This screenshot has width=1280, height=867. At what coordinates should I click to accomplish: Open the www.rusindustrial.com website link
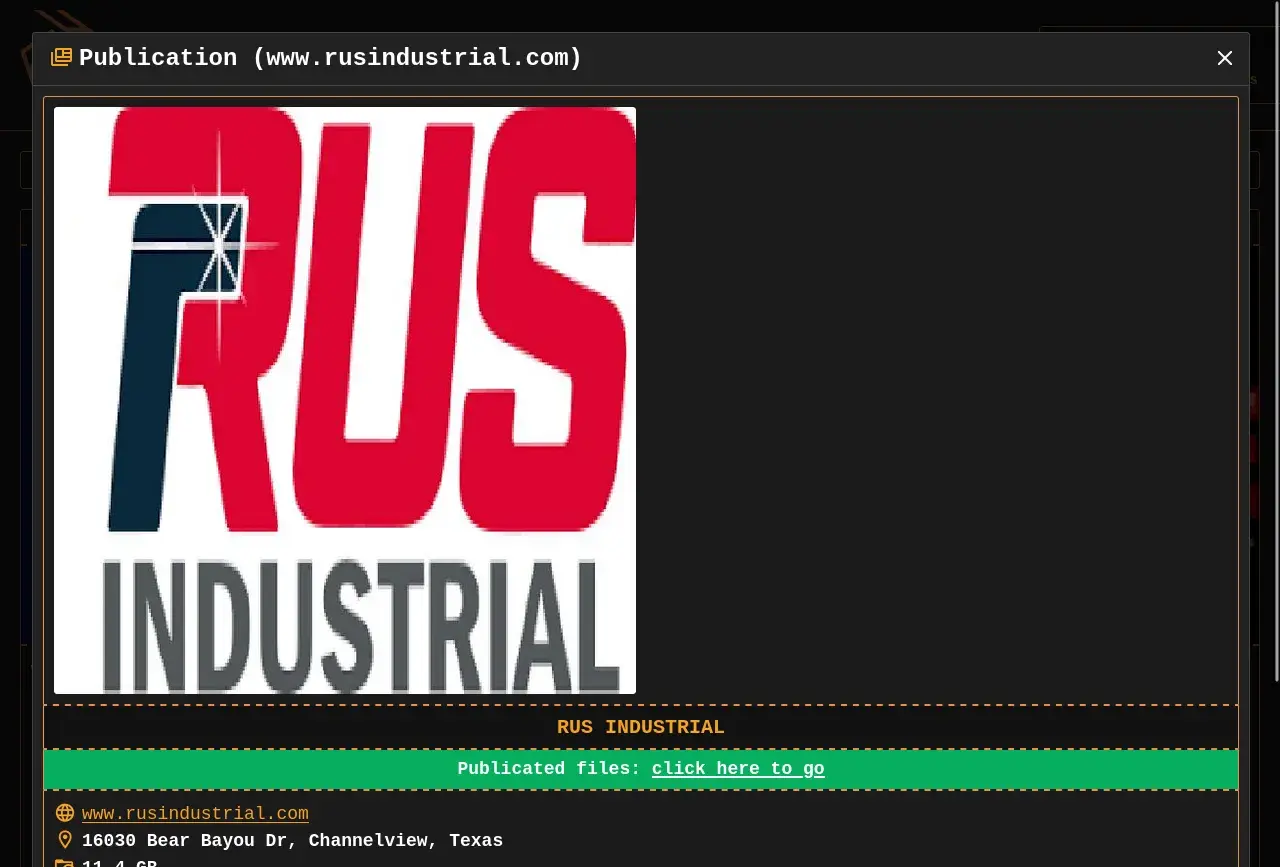point(195,814)
